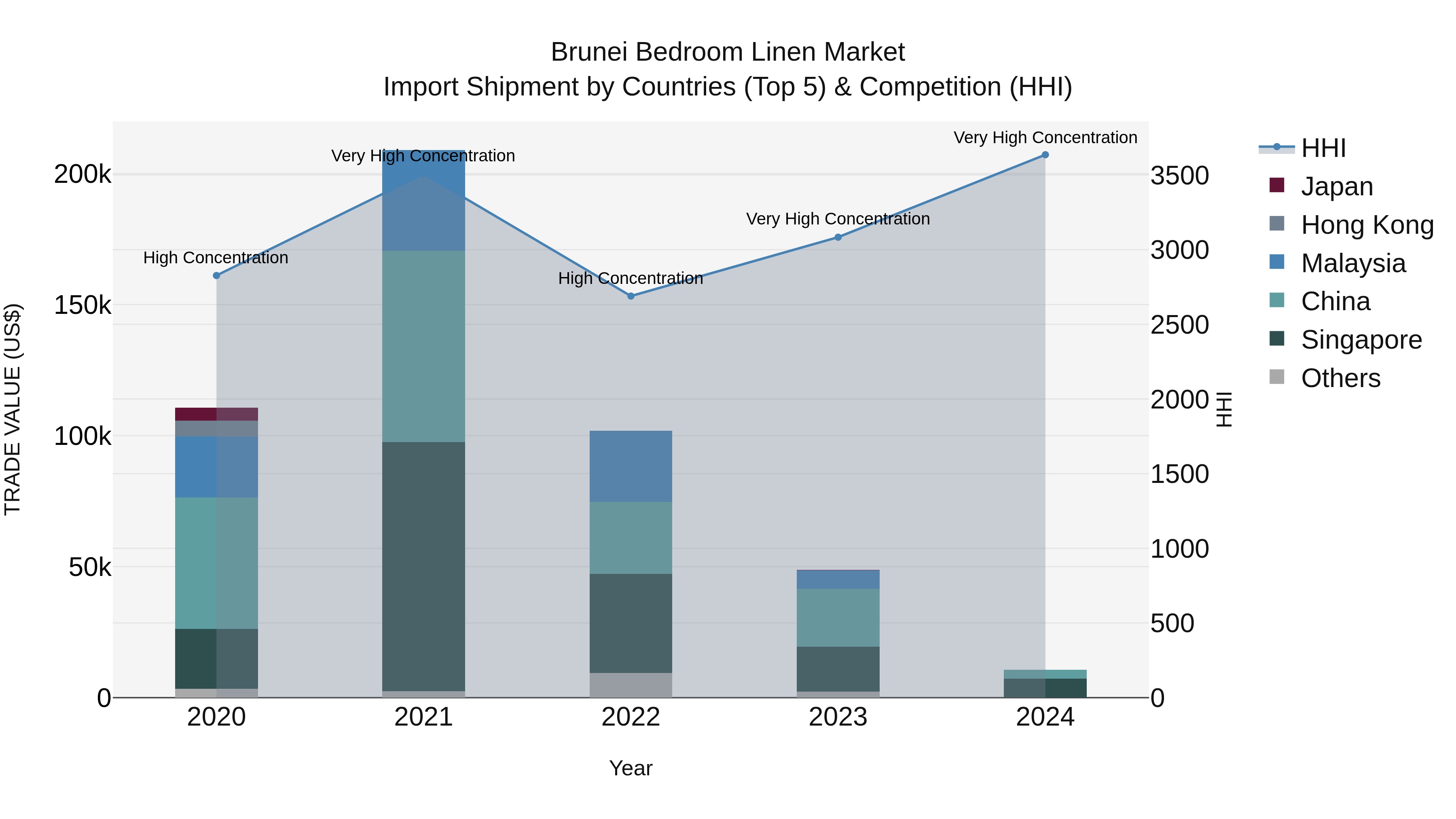
Task: Click the 150k y-axis tick label
Action: click(83, 305)
